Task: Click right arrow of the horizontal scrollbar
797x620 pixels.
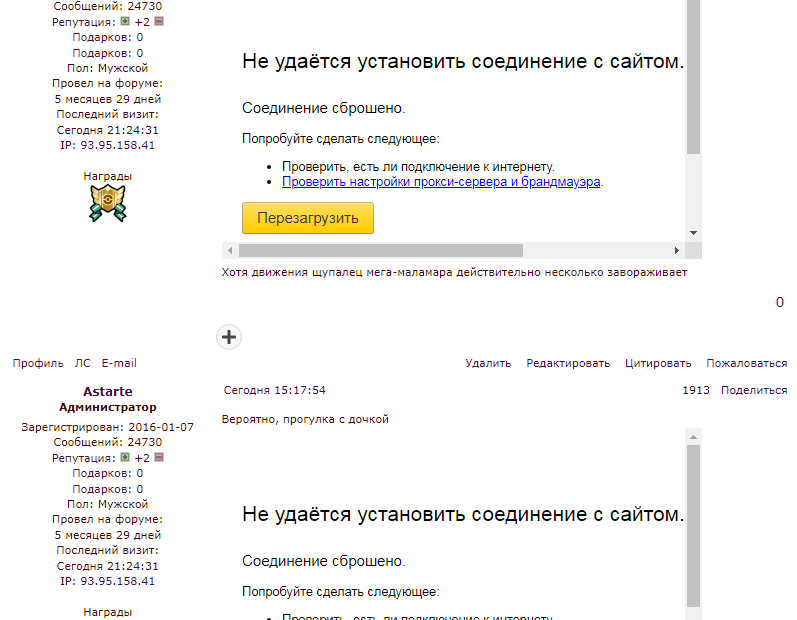Action: pyautogui.click(x=677, y=250)
